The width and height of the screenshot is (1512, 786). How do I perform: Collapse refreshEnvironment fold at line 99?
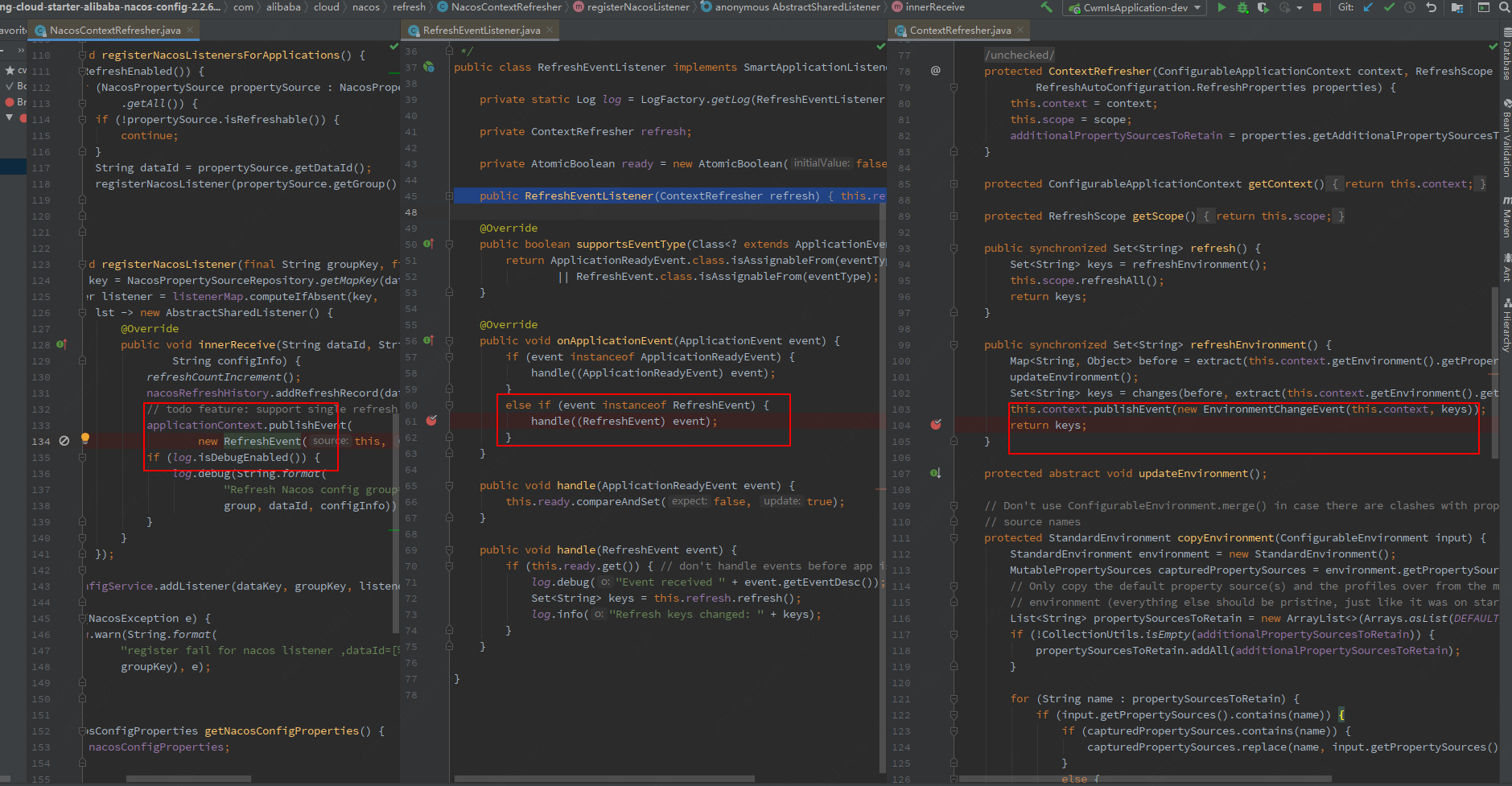click(x=954, y=344)
